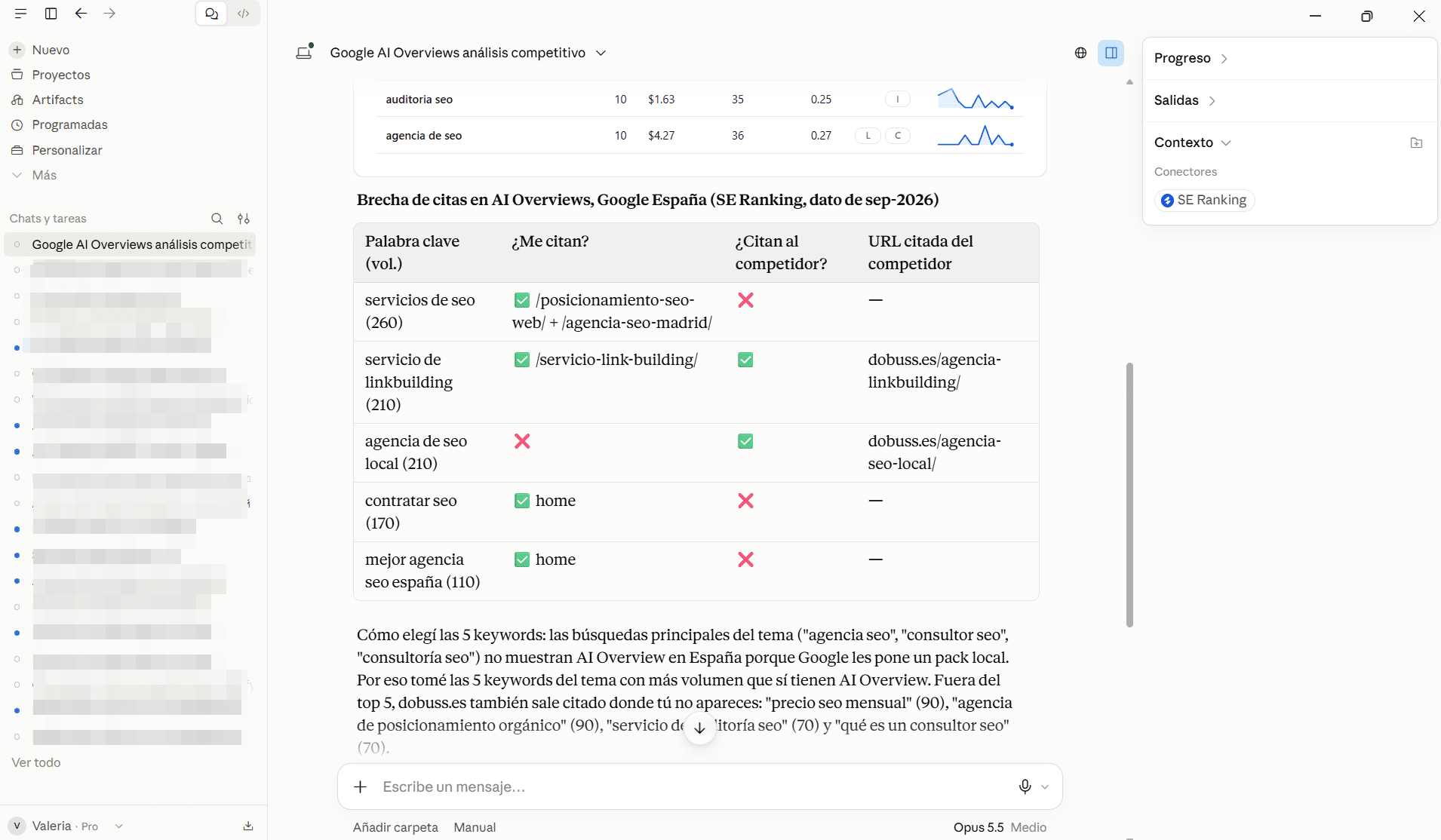The width and height of the screenshot is (1441, 840).
Task: Click the $4.27 value cell
Action: [661, 136]
